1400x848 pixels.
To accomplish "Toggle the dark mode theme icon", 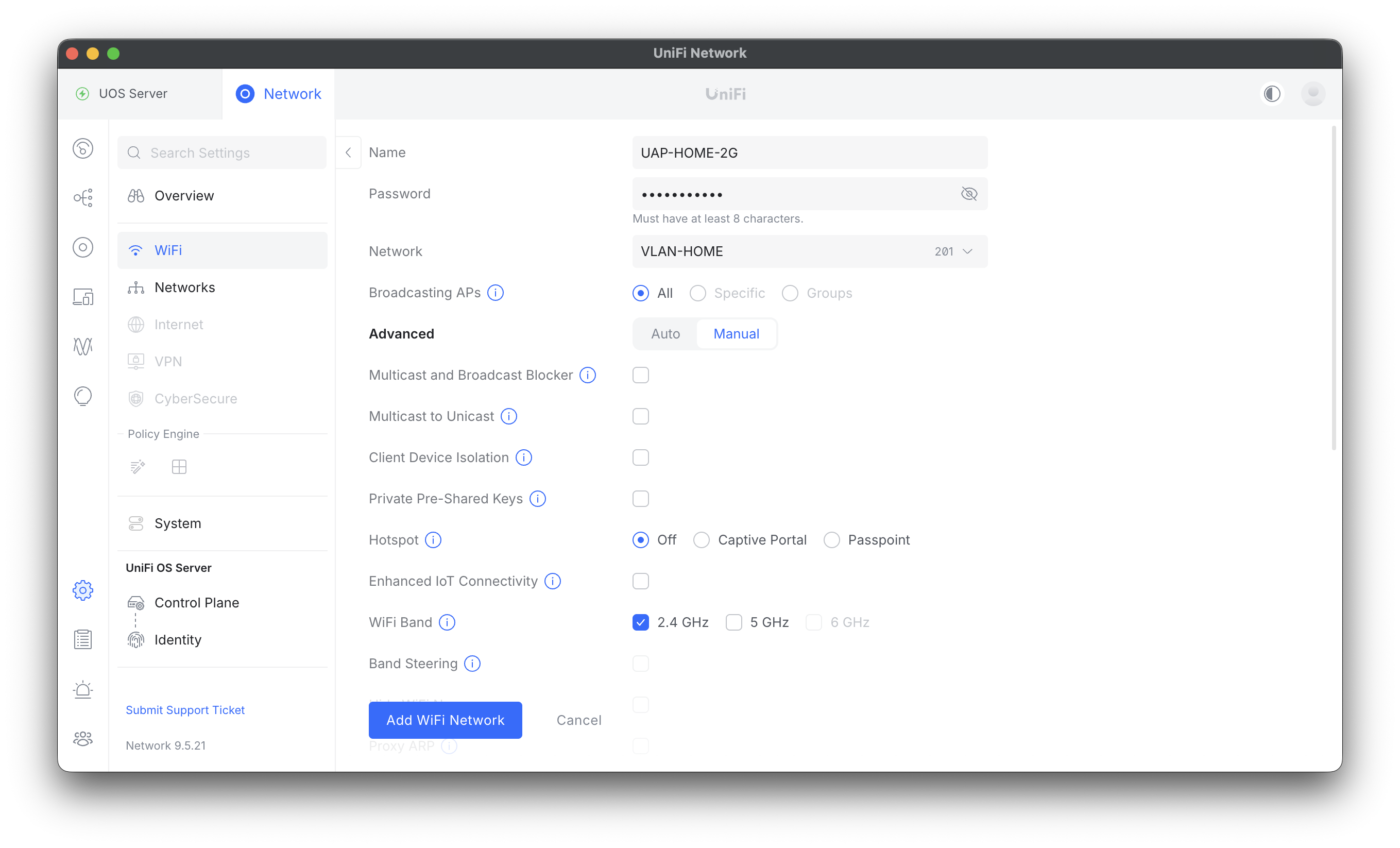I will point(1272,94).
